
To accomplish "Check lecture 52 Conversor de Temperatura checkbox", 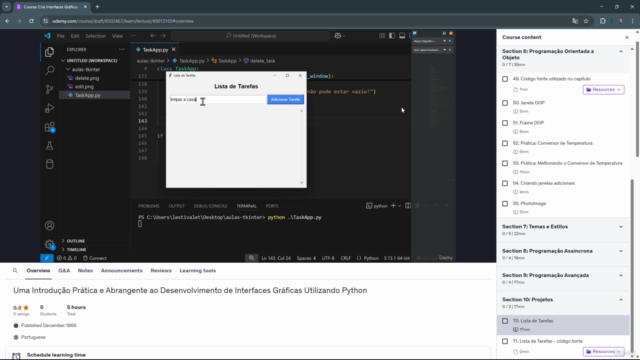I will point(505,143).
